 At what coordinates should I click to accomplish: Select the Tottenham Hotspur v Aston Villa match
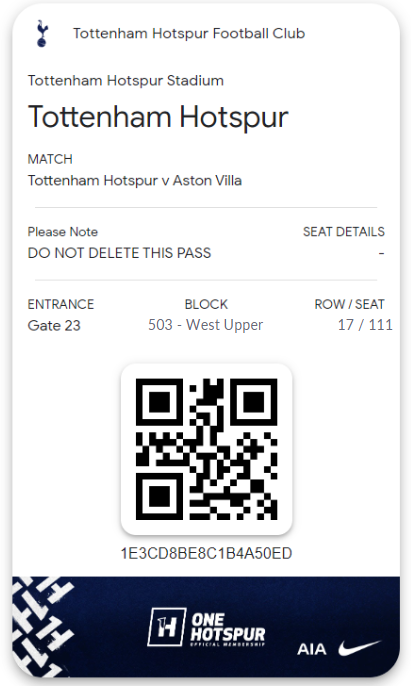[134, 180]
